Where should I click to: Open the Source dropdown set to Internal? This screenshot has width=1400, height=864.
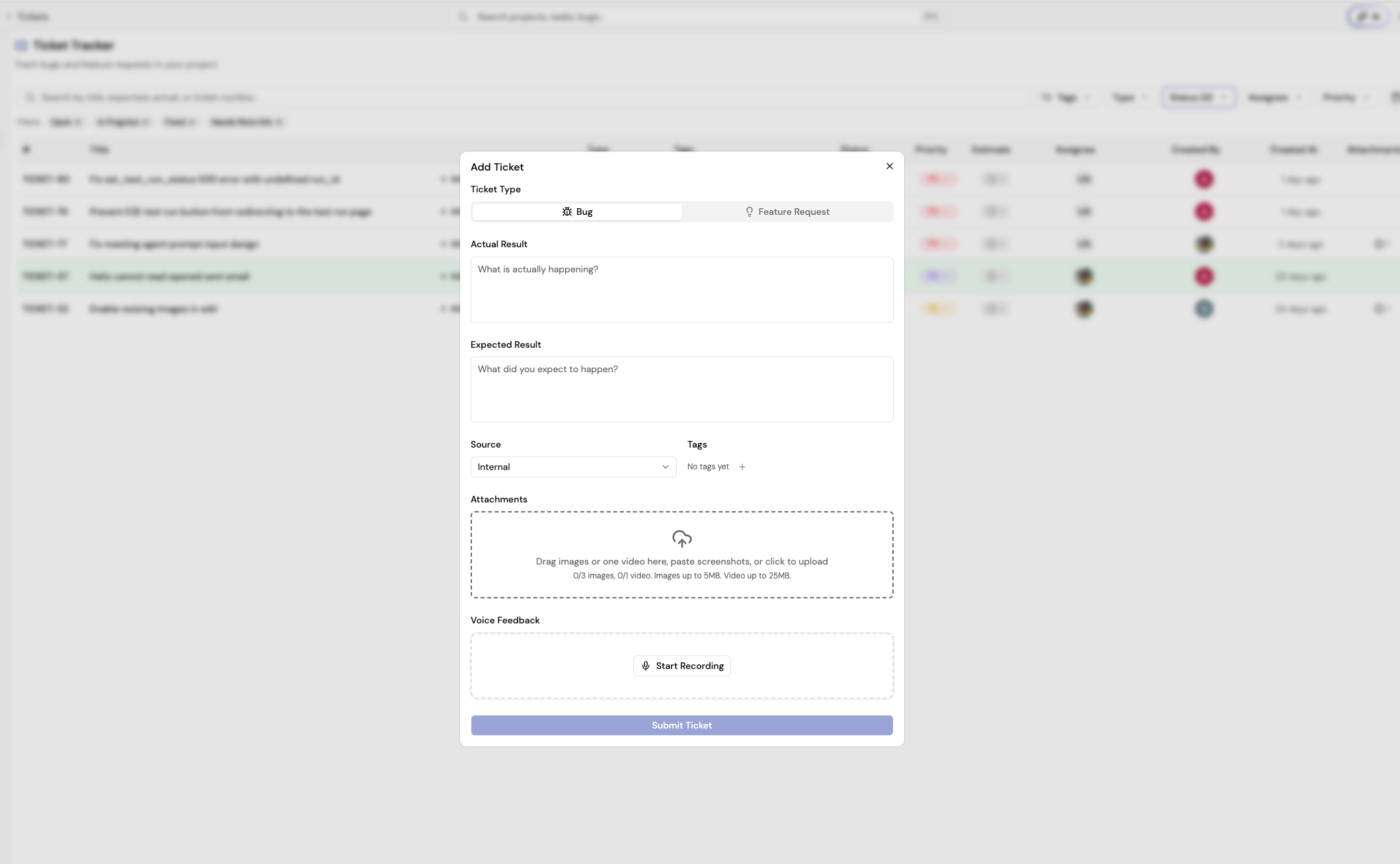[573, 467]
